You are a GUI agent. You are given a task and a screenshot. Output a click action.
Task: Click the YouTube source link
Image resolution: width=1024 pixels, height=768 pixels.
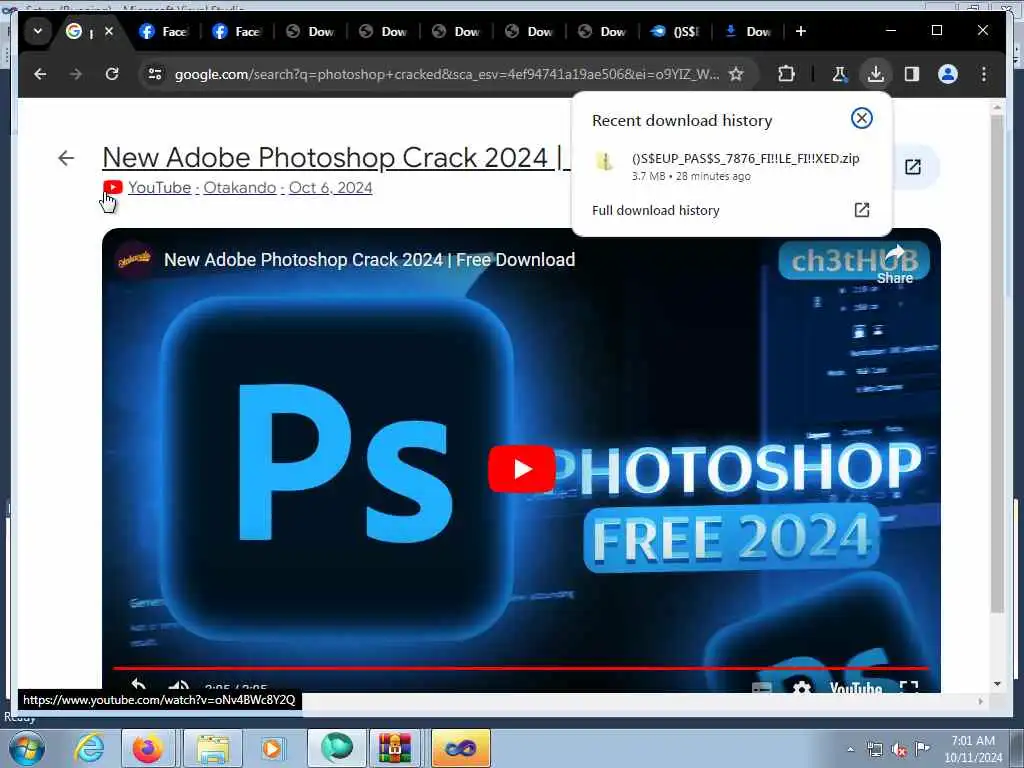pos(159,187)
